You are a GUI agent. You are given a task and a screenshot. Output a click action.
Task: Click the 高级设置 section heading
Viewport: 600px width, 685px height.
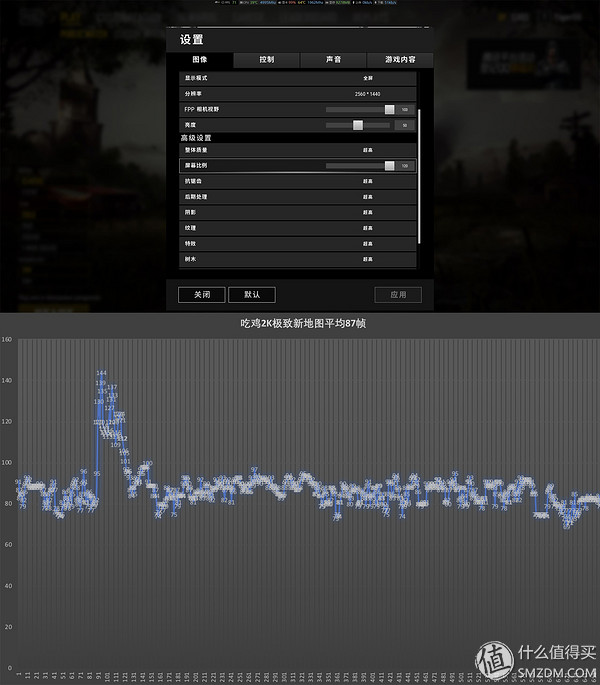(196, 138)
